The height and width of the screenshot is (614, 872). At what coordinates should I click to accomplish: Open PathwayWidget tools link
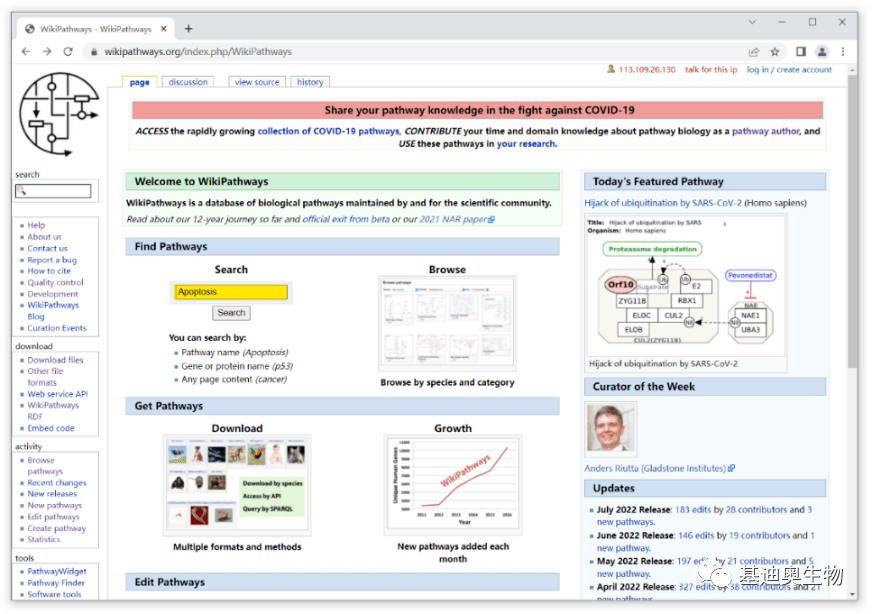pyautogui.click(x=57, y=571)
